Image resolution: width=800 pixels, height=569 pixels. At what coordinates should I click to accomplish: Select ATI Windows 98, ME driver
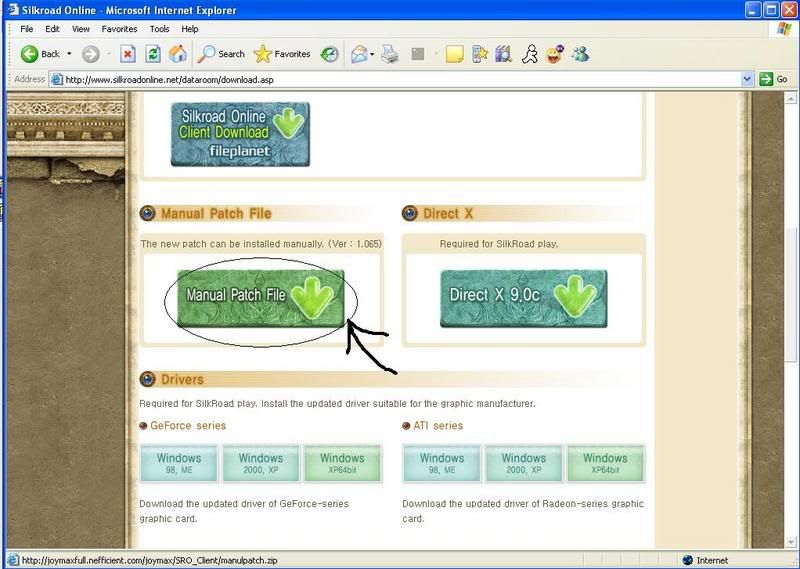[x=442, y=463]
